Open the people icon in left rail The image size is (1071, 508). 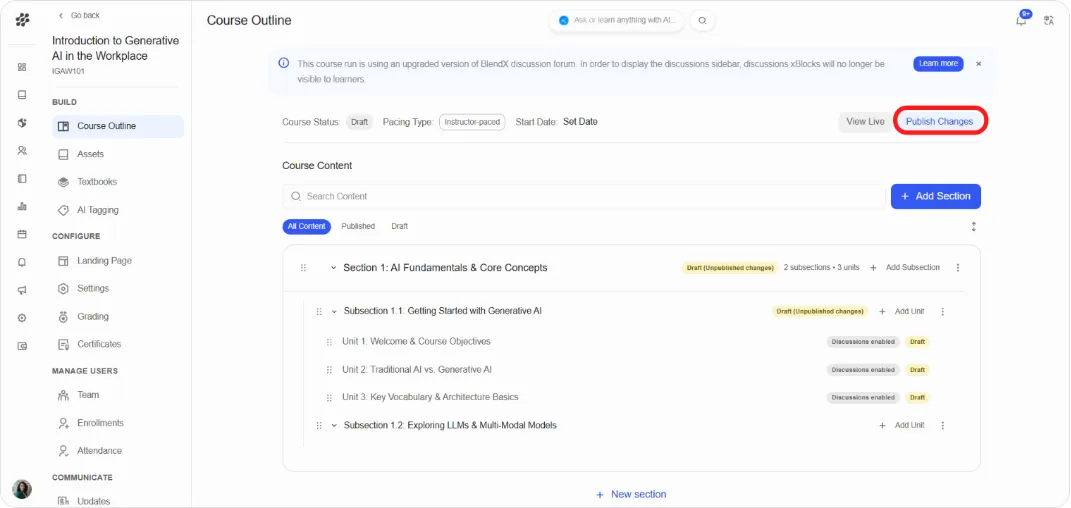pyautogui.click(x=22, y=150)
